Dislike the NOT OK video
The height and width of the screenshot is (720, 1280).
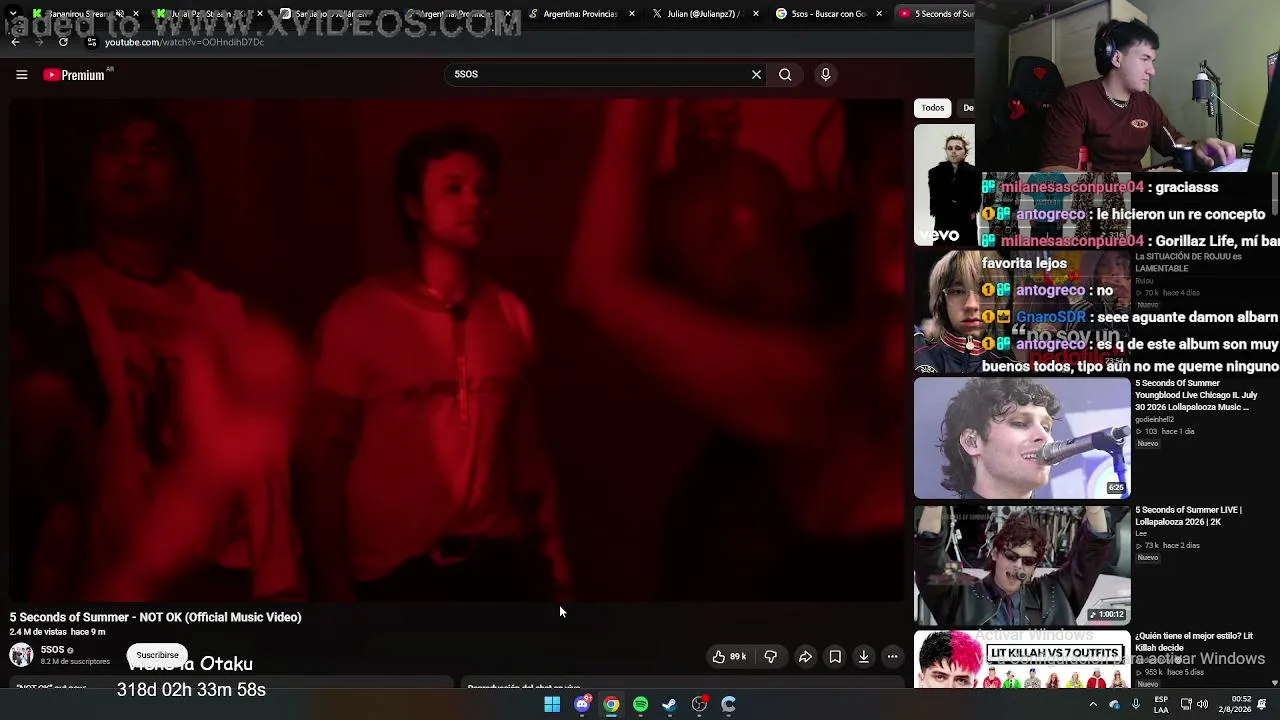770,657
